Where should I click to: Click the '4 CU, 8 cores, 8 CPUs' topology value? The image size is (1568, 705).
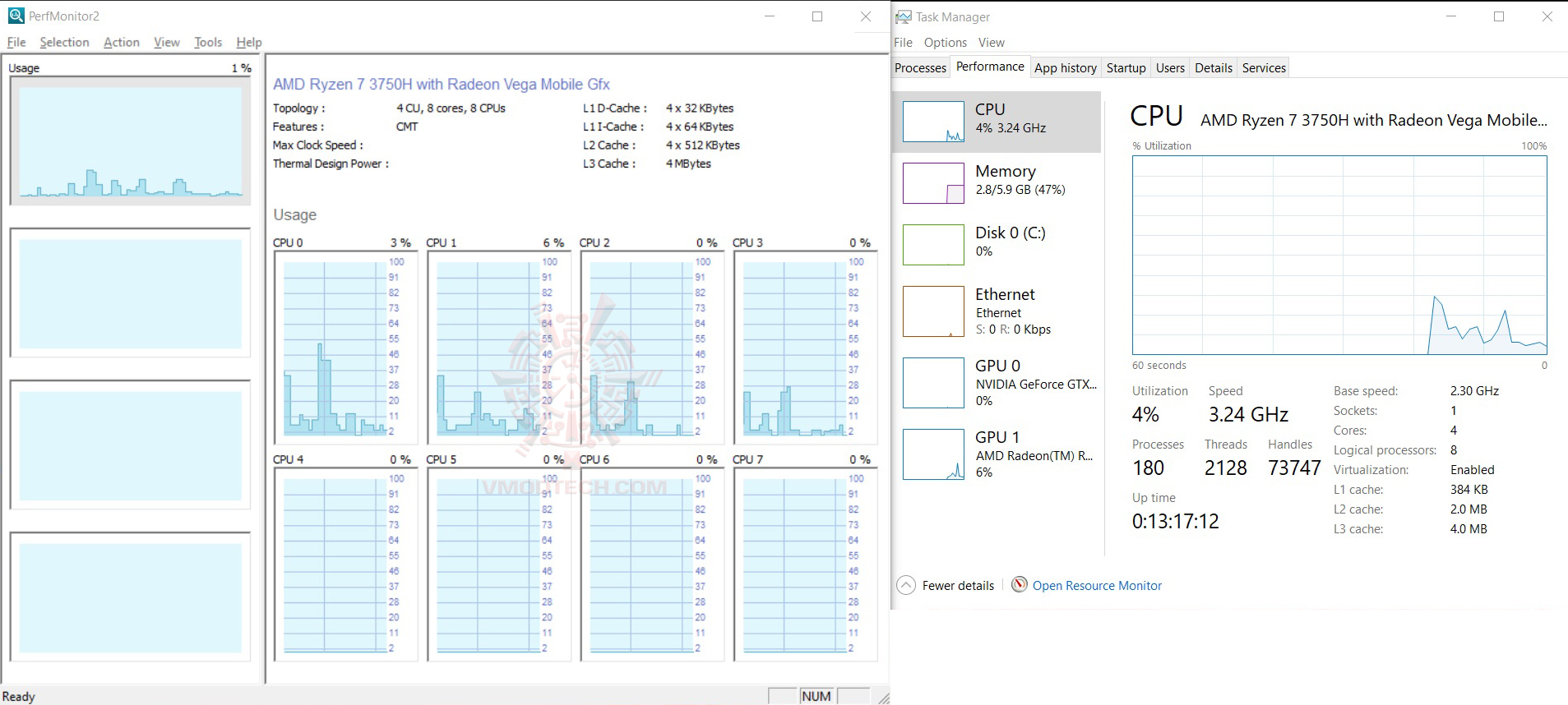[x=451, y=108]
